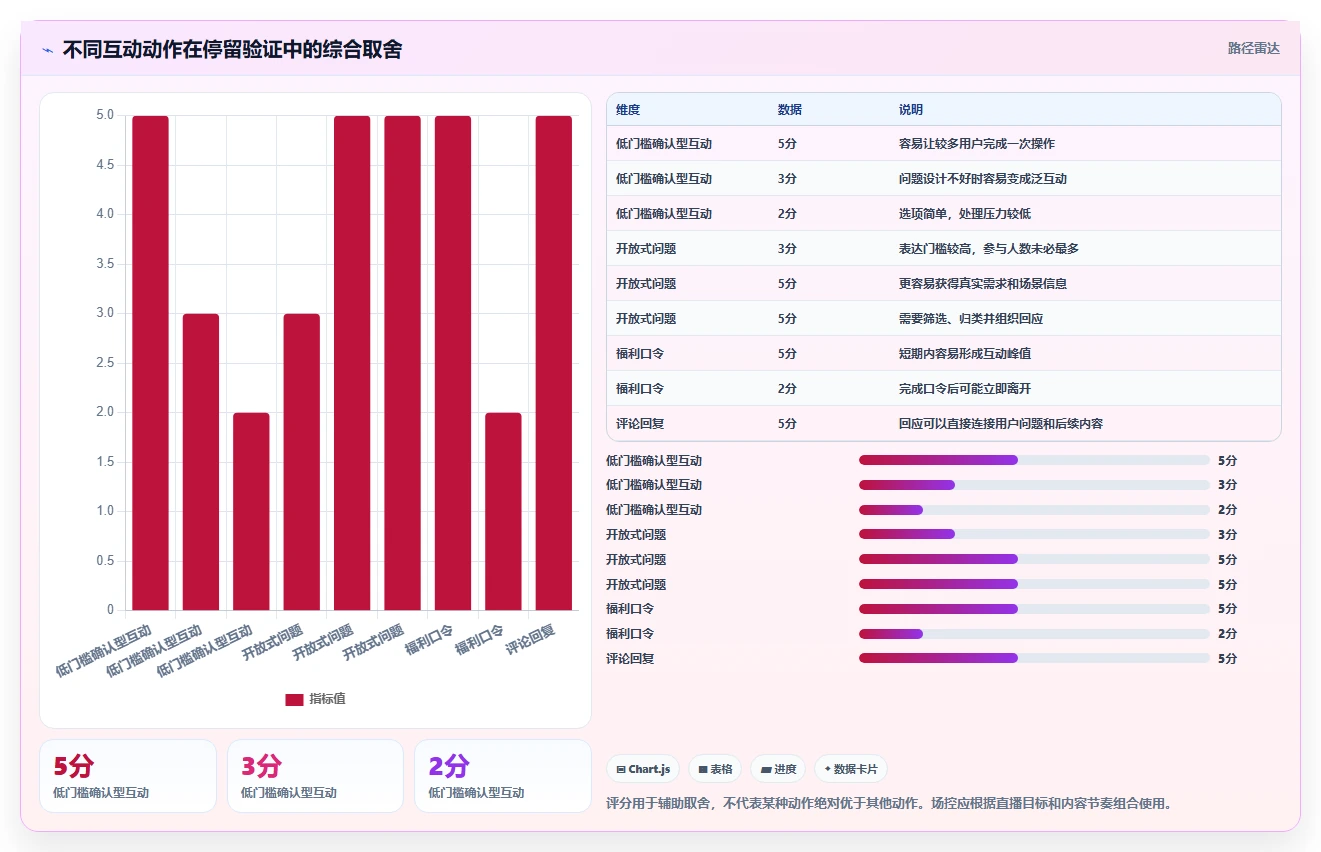Click the 福利口令 bar with value 2.0
The width and height of the screenshot is (1321, 852).
503,511
